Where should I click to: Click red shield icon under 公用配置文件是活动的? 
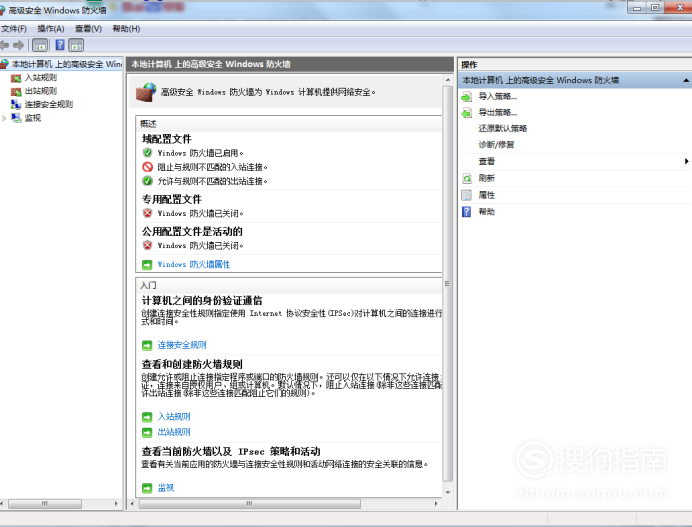[x=147, y=245]
